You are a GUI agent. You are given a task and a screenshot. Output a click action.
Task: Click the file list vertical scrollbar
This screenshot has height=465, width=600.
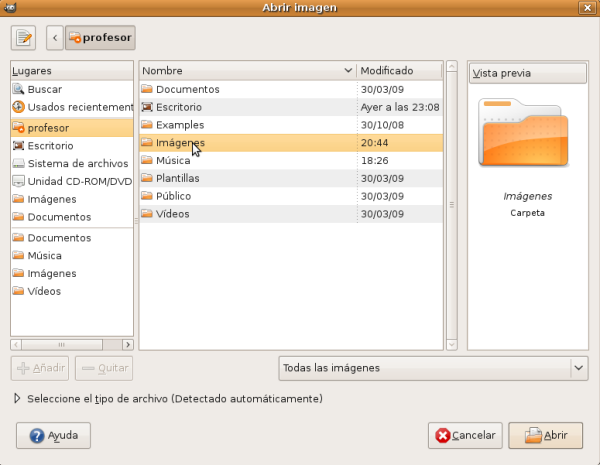[x=451, y=205]
